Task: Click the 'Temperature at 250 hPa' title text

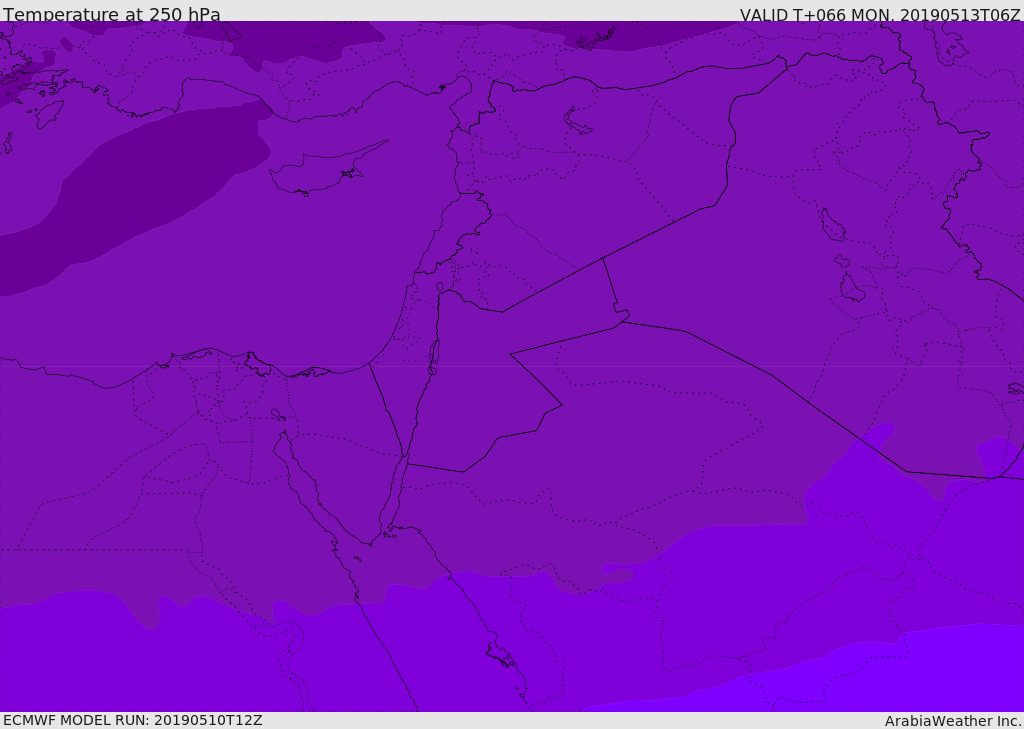Action: pos(112,14)
